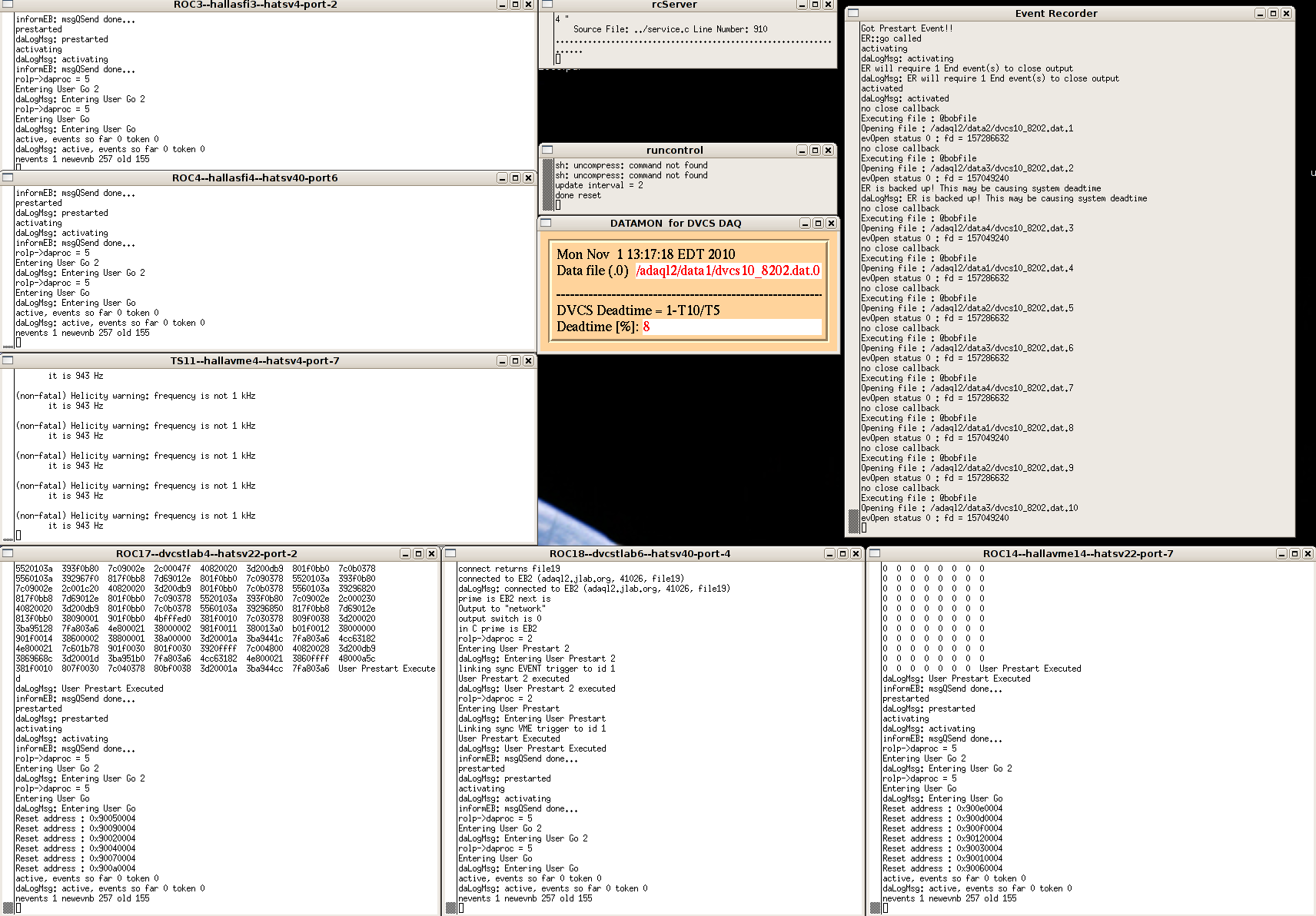Click Event Recorder title bar
Screen dimensions: 1316x916
[x=1056, y=13]
